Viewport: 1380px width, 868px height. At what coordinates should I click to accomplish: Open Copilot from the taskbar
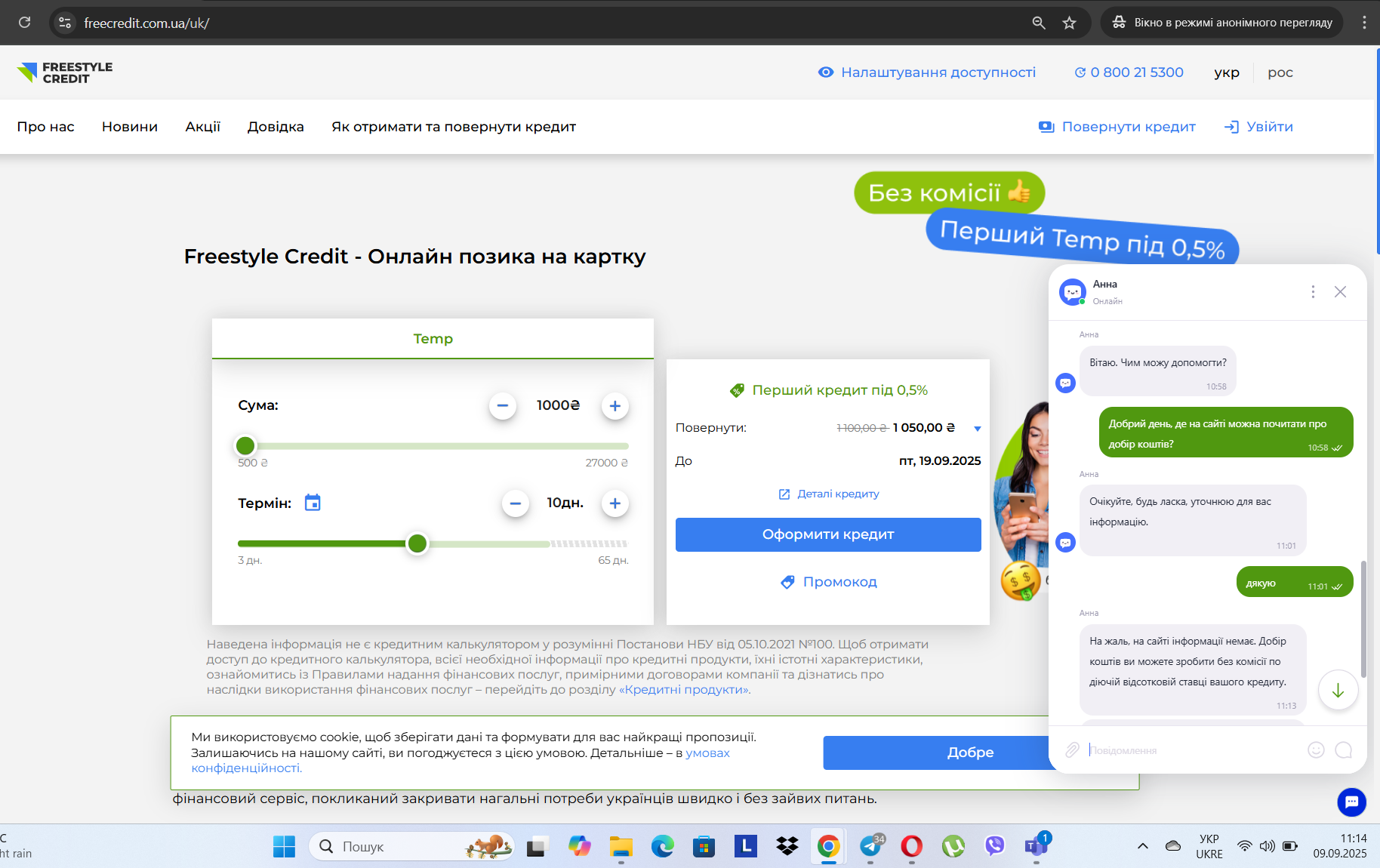[579, 847]
